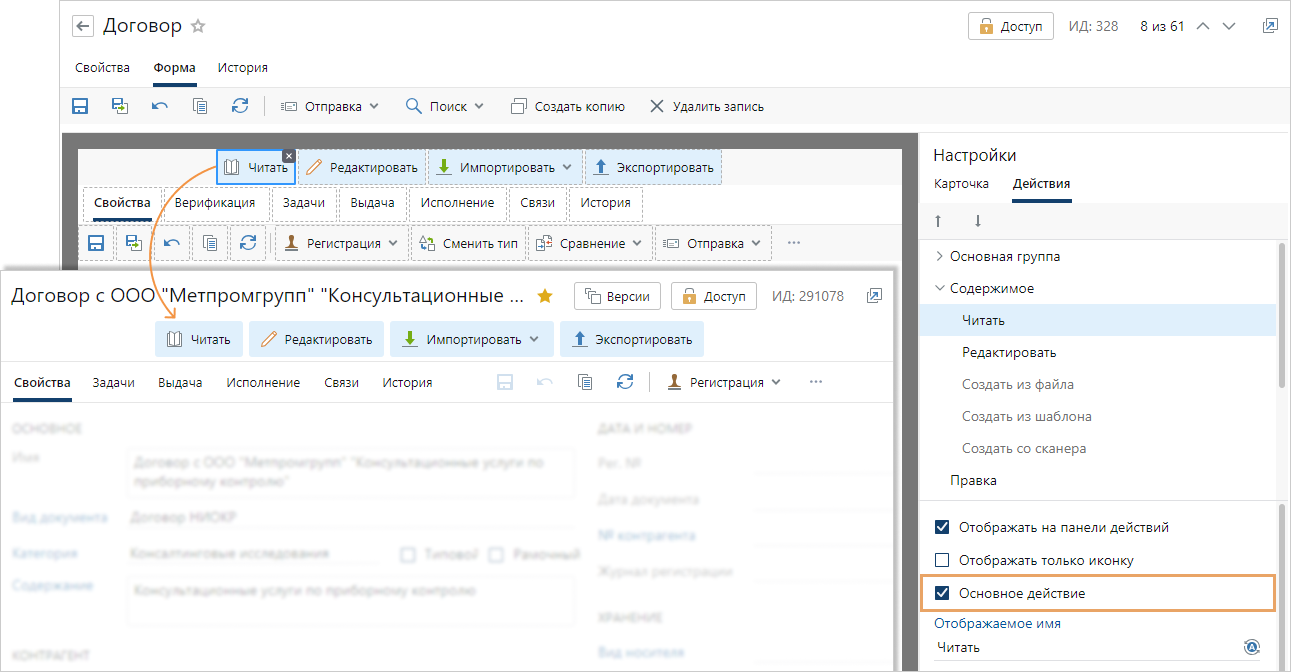Expand the Основная группа tree node
Image resolution: width=1291 pixels, height=672 pixels.
point(940,256)
